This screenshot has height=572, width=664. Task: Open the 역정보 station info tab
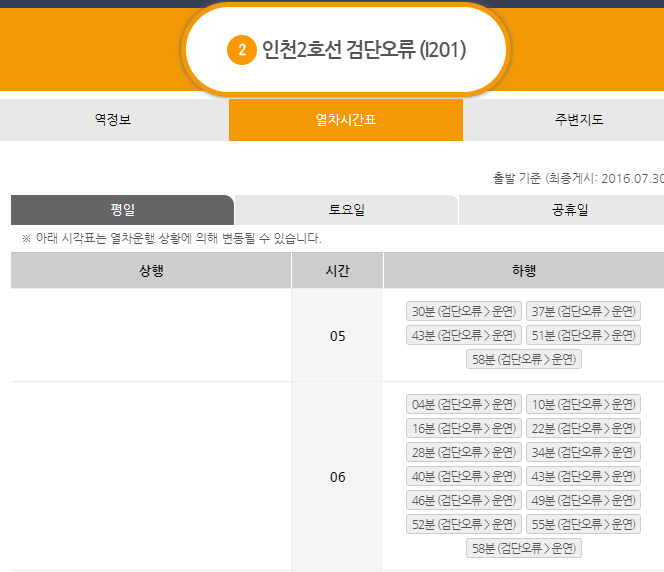pyautogui.click(x=113, y=120)
